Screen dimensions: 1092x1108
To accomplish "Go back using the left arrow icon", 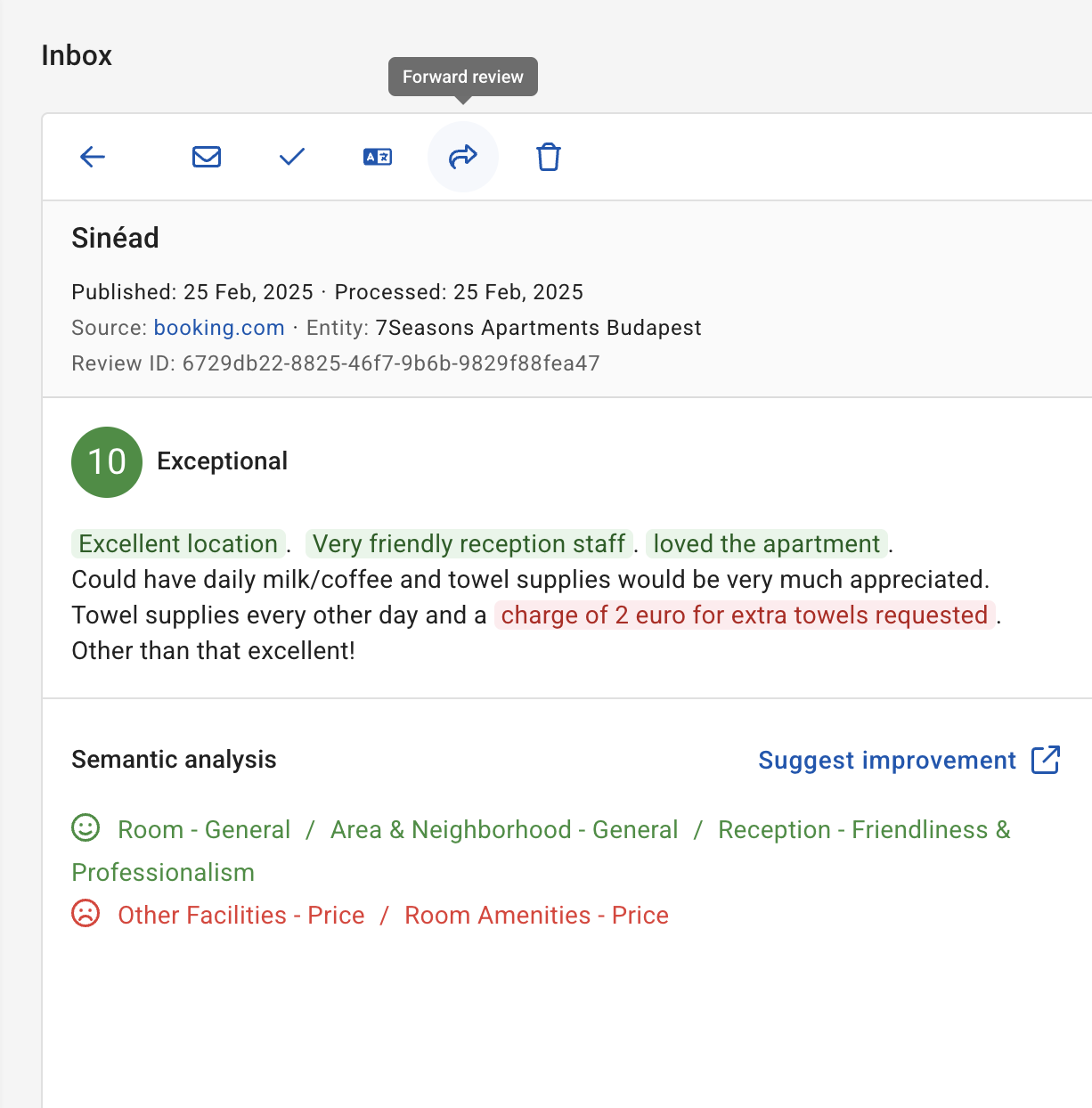I will point(93,157).
